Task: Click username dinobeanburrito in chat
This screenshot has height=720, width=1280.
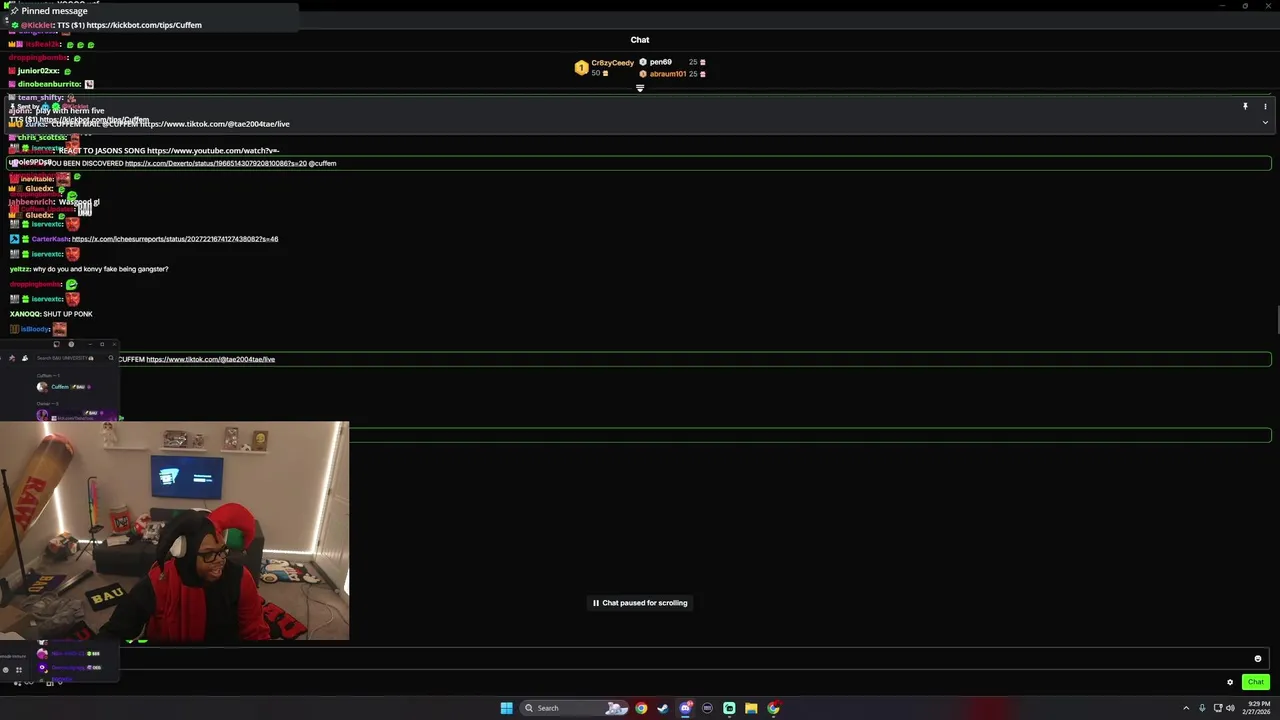Action: pos(49,84)
